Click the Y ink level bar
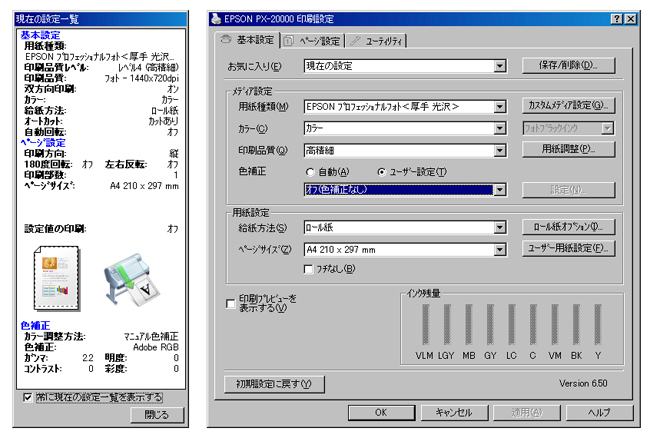This screenshot has width=650, height=438. point(598,324)
